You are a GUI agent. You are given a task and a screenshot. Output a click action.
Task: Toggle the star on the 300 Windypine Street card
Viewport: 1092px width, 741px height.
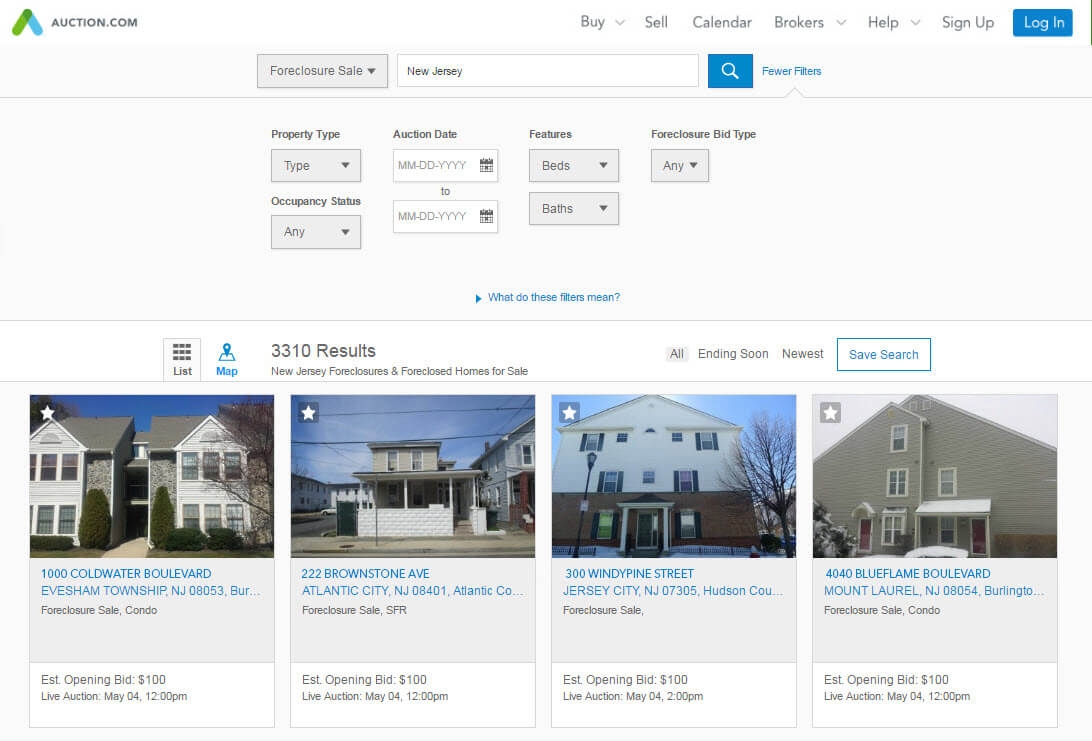tap(569, 412)
